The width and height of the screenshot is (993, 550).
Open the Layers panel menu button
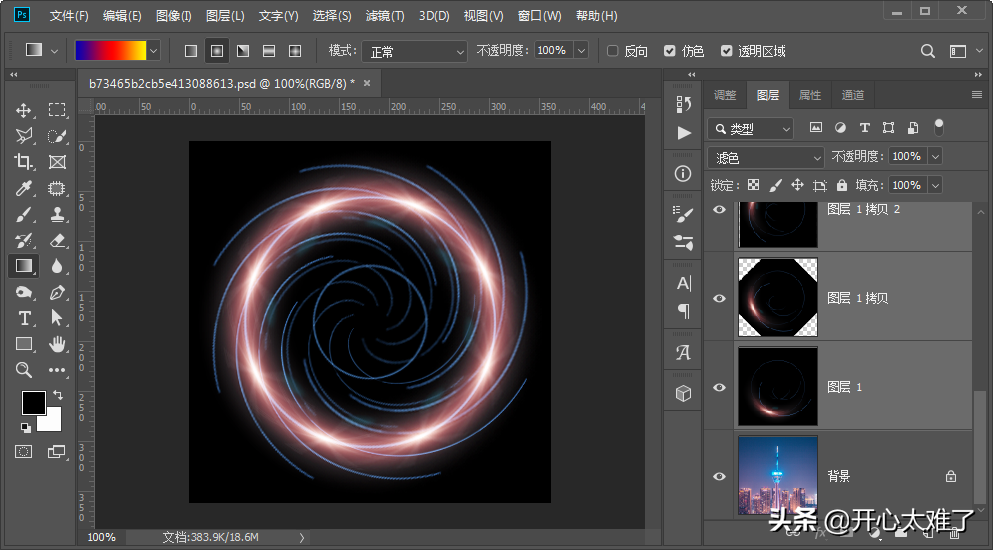click(x=977, y=95)
